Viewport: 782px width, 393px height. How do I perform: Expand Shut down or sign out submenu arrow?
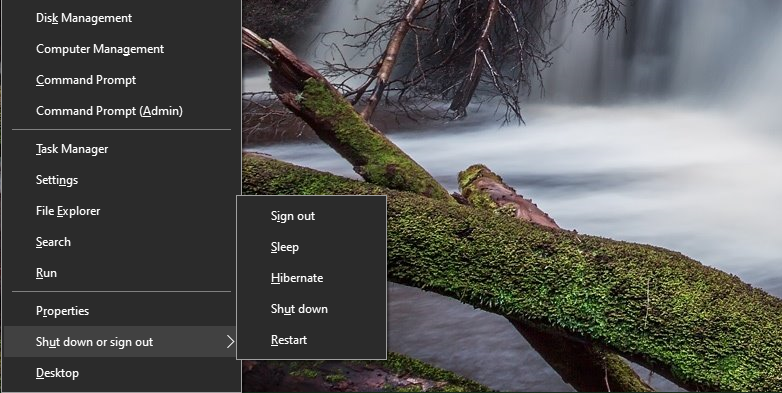[230, 342]
